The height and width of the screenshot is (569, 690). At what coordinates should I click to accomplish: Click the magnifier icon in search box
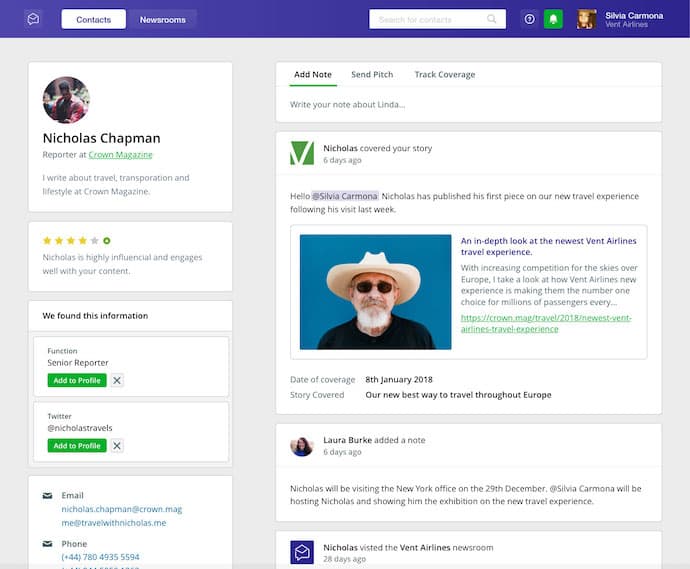pos(492,19)
